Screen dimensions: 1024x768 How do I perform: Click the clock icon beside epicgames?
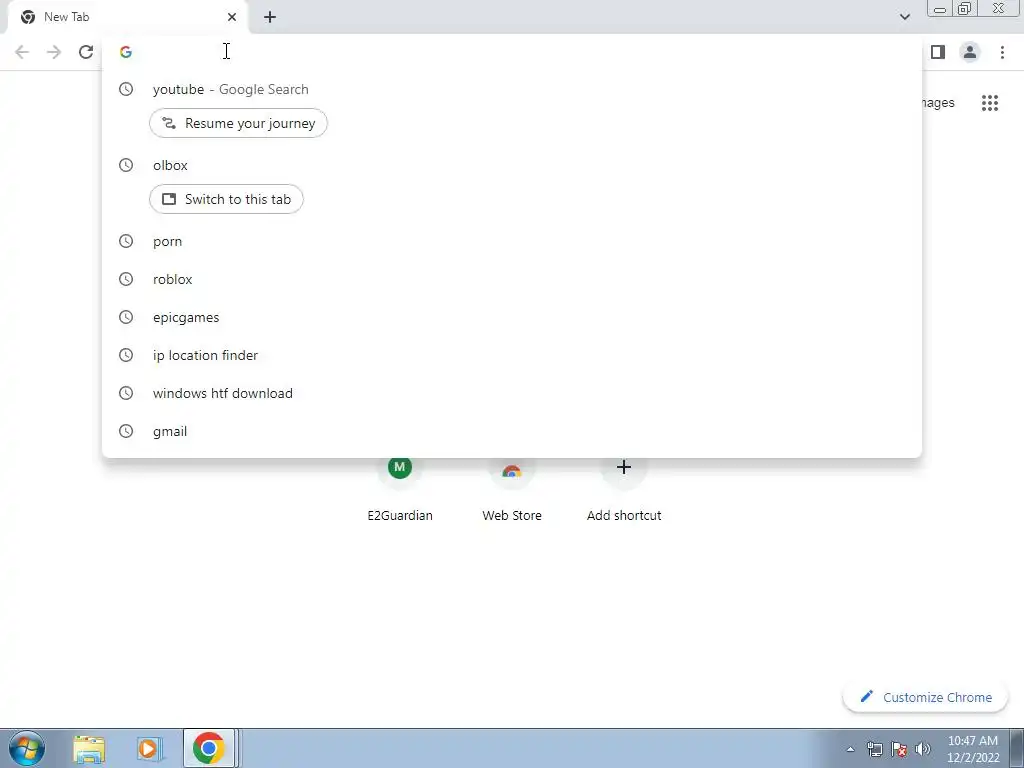point(126,317)
